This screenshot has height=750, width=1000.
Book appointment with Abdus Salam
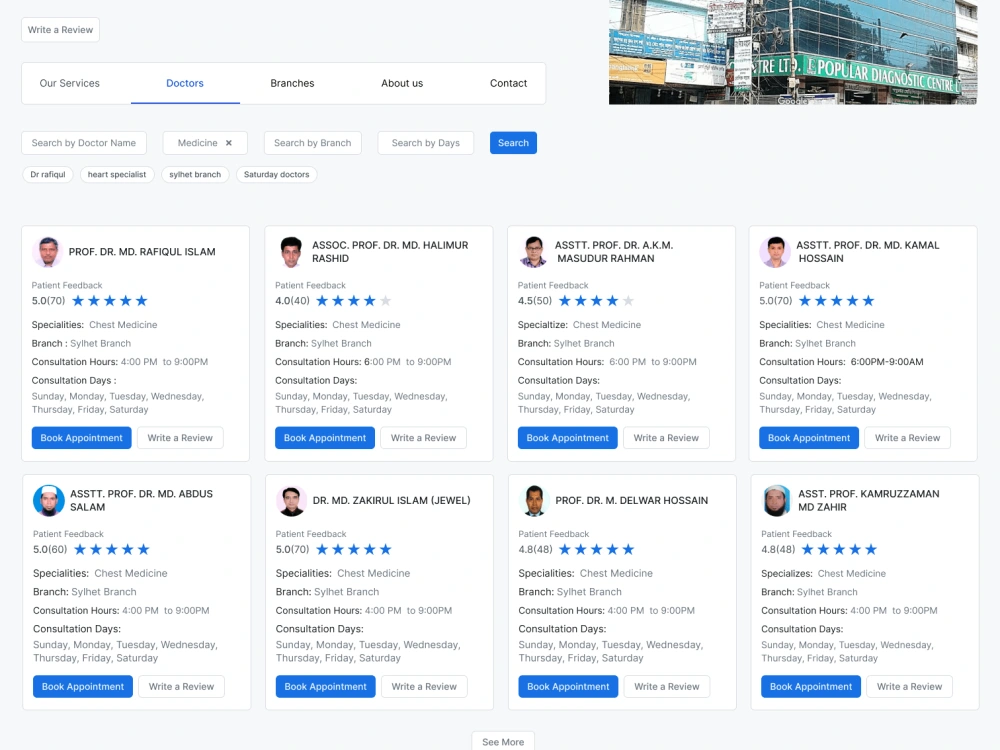(83, 686)
